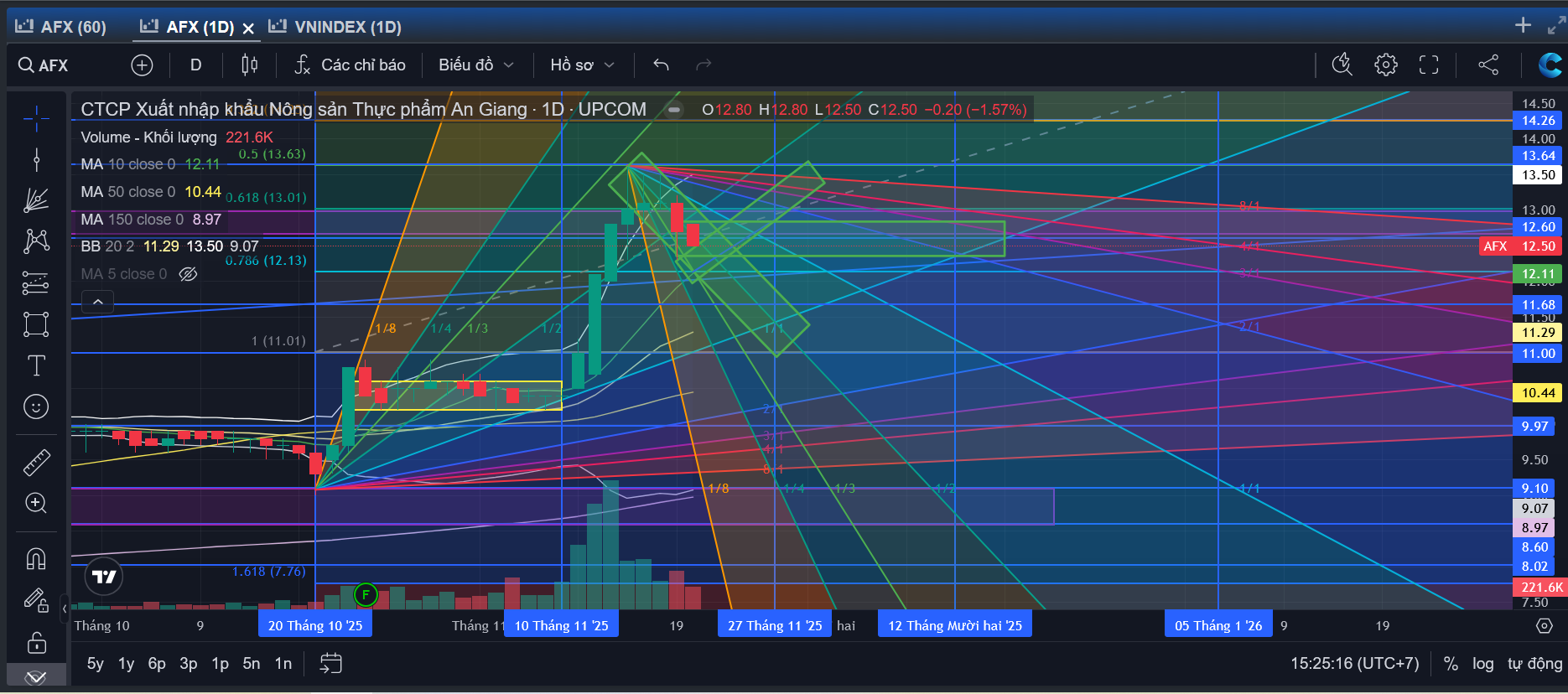Close the AFX (1D) tab
Screen dimensions: 1568x694
click(x=248, y=28)
